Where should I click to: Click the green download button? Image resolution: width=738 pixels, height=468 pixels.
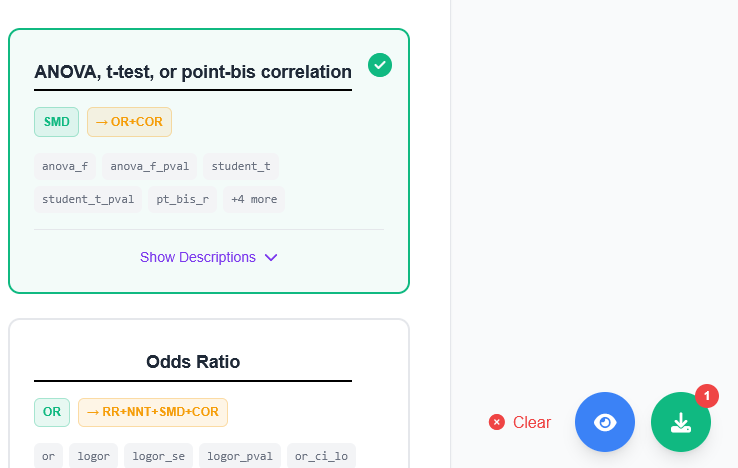point(681,422)
